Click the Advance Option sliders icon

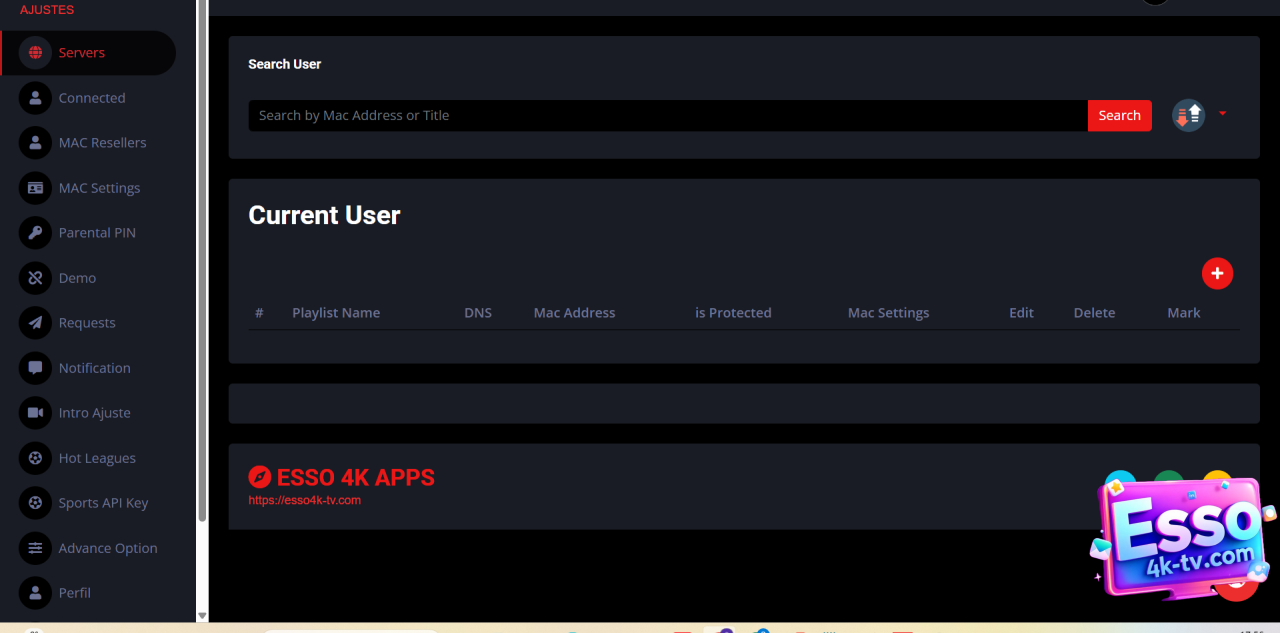click(x=36, y=548)
